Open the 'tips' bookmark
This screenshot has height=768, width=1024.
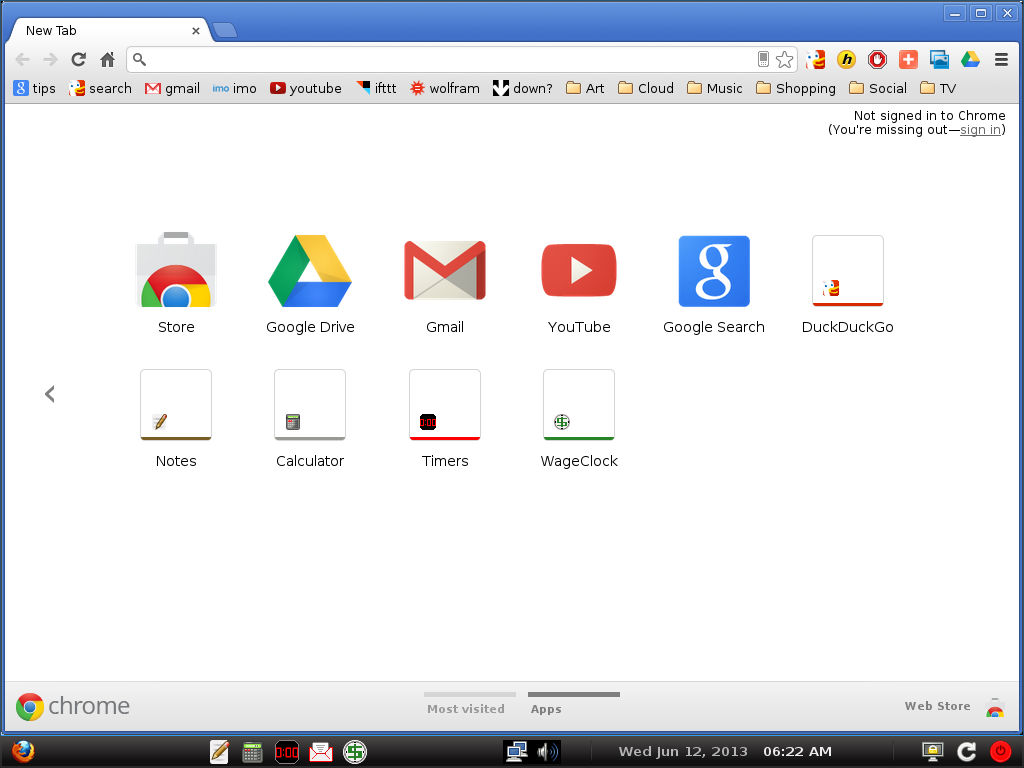point(35,88)
